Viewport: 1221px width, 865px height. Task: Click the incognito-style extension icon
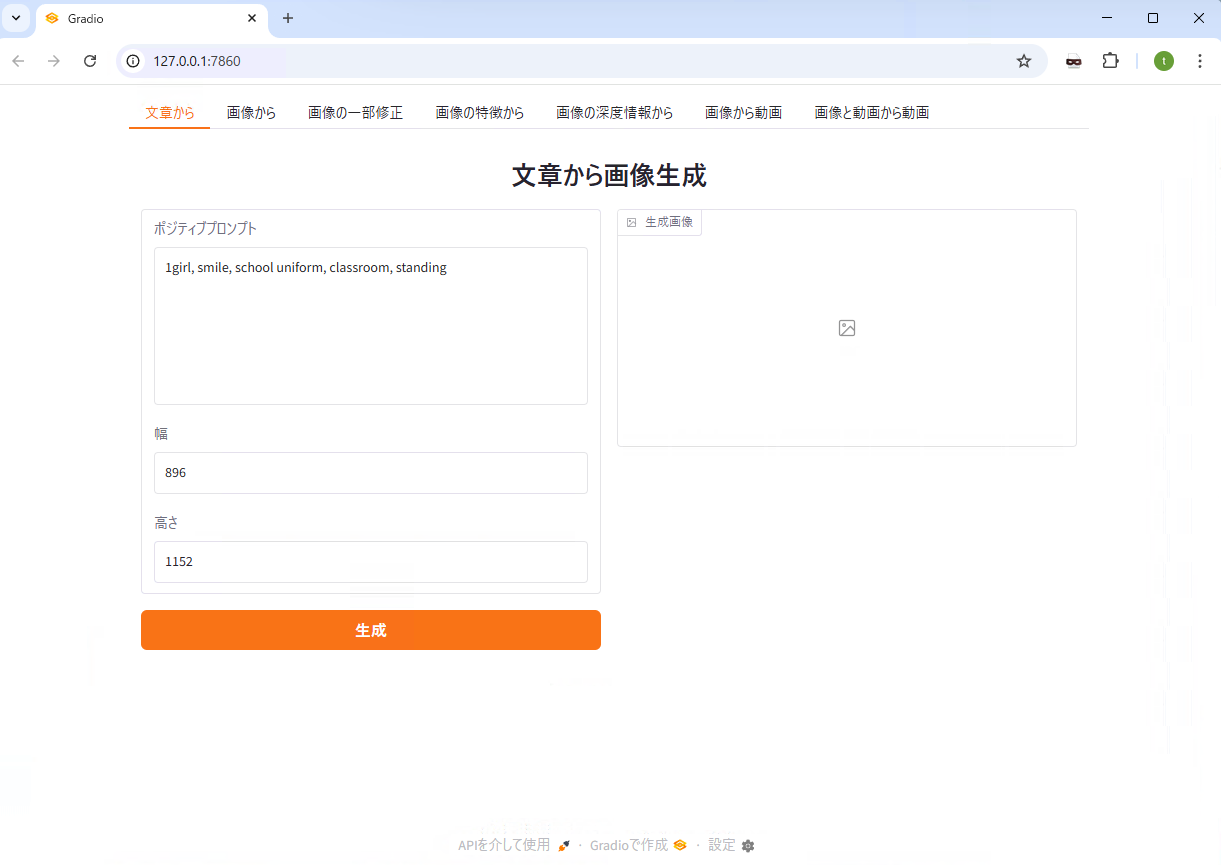[1074, 61]
